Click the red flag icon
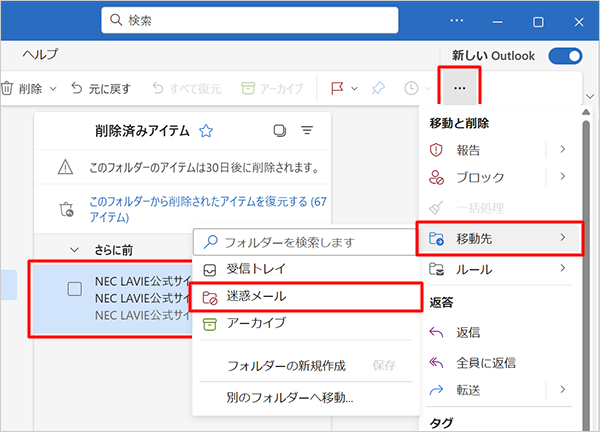This screenshot has width=600, height=432. pos(337,88)
